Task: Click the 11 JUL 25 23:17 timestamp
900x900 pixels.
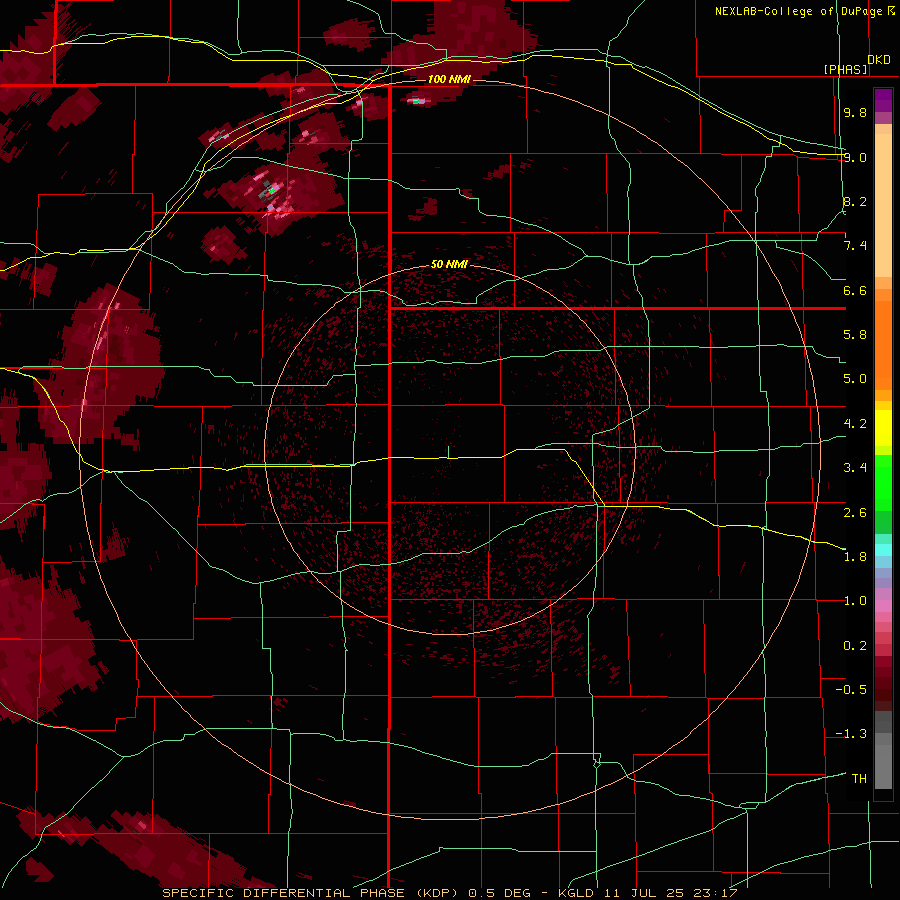Action: pyautogui.click(x=671, y=893)
